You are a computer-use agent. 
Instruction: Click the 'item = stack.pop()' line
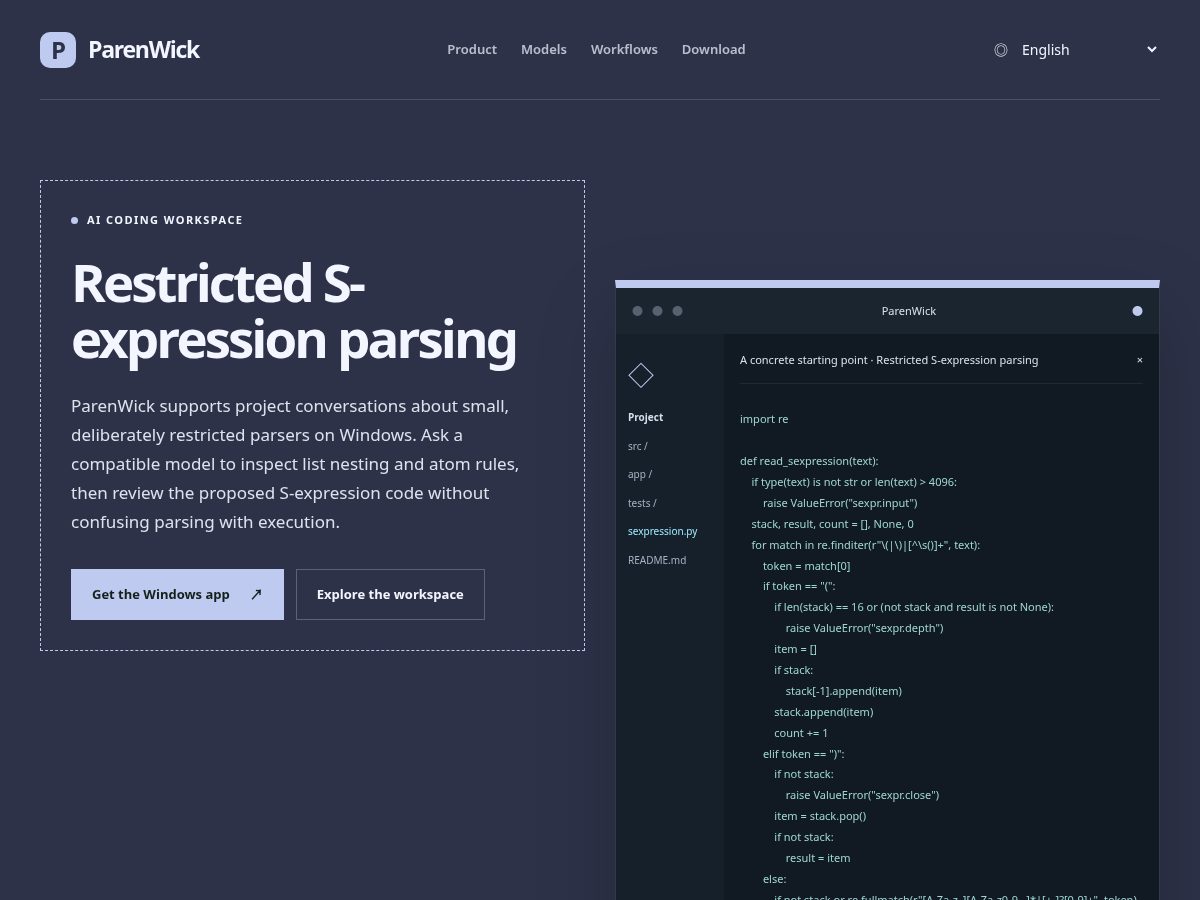tap(820, 816)
